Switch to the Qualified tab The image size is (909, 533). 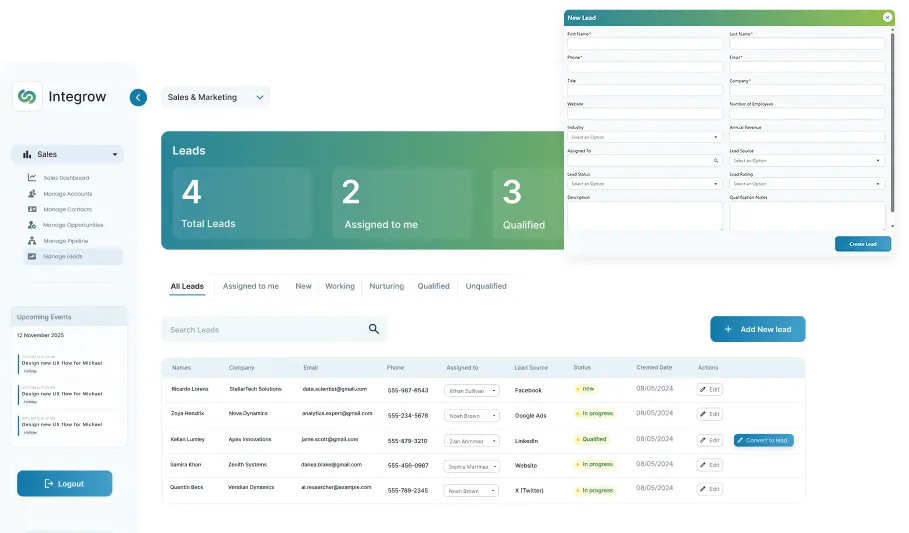pos(433,286)
